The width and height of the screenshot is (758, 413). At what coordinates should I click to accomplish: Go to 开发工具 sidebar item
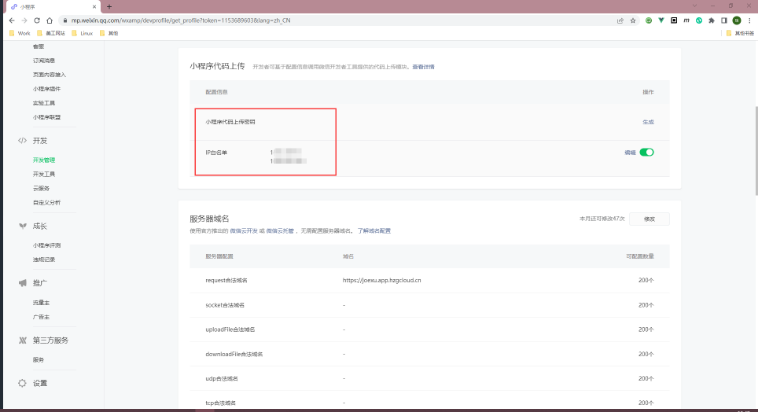click(44, 174)
